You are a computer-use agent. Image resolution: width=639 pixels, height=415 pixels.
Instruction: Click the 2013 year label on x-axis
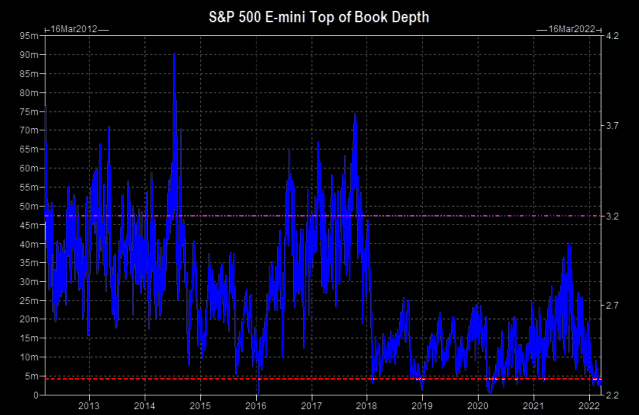[89, 406]
